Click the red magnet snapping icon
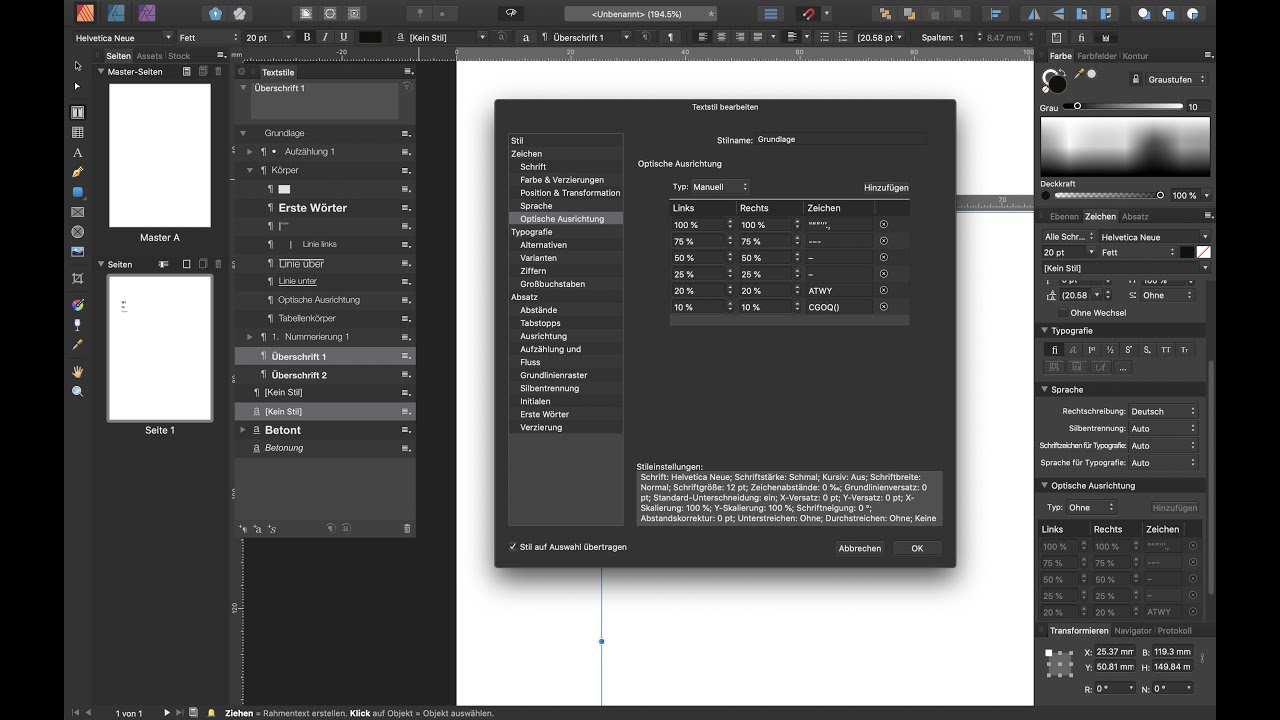Image resolution: width=1280 pixels, height=720 pixels. pyautogui.click(x=808, y=14)
